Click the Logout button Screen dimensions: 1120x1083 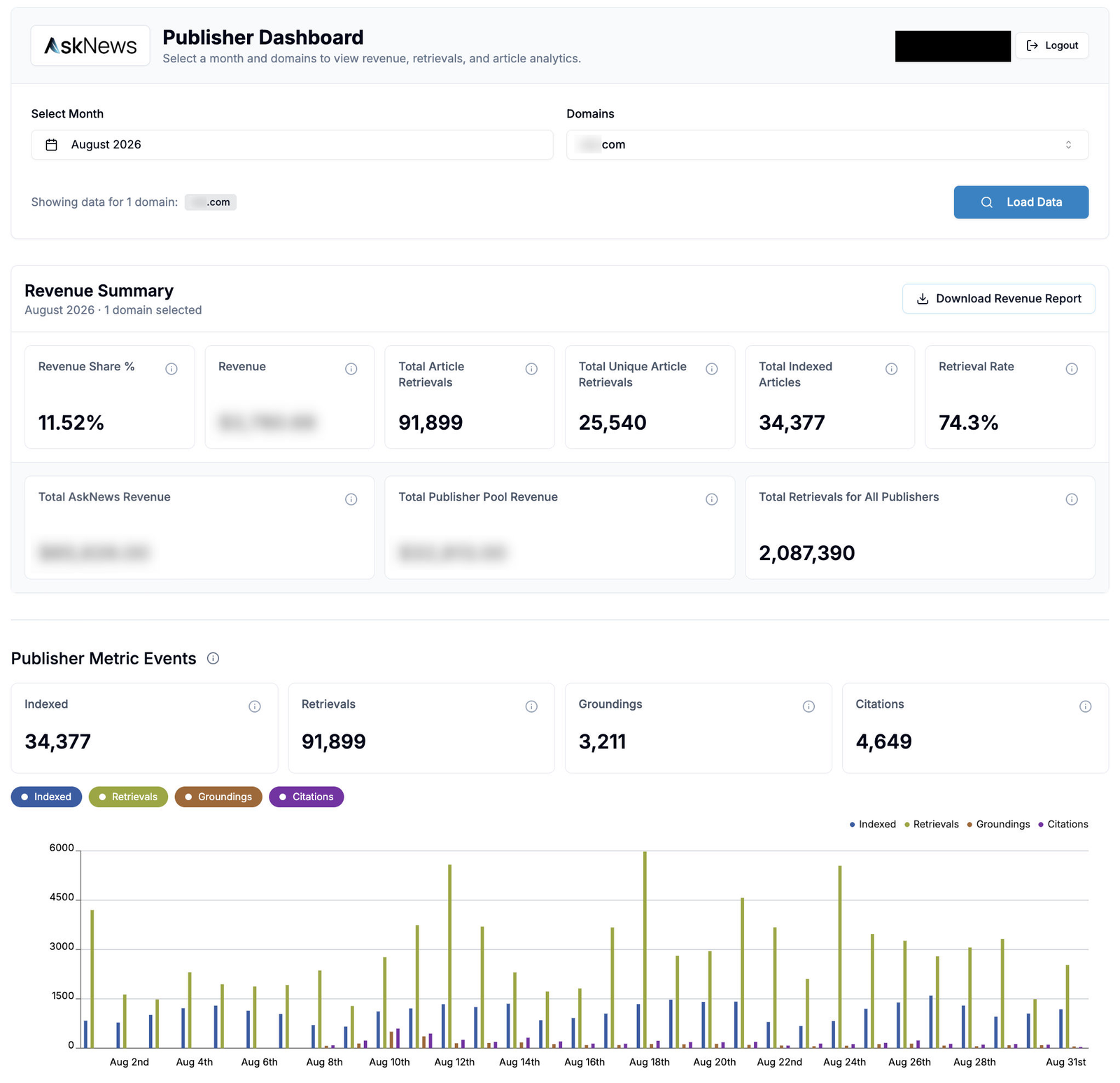click(x=1052, y=46)
